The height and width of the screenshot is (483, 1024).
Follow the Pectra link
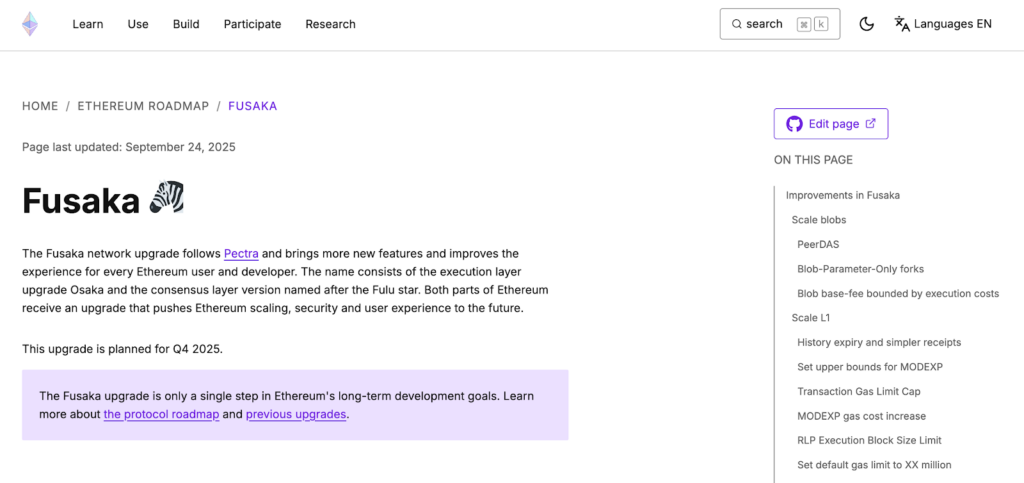241,254
